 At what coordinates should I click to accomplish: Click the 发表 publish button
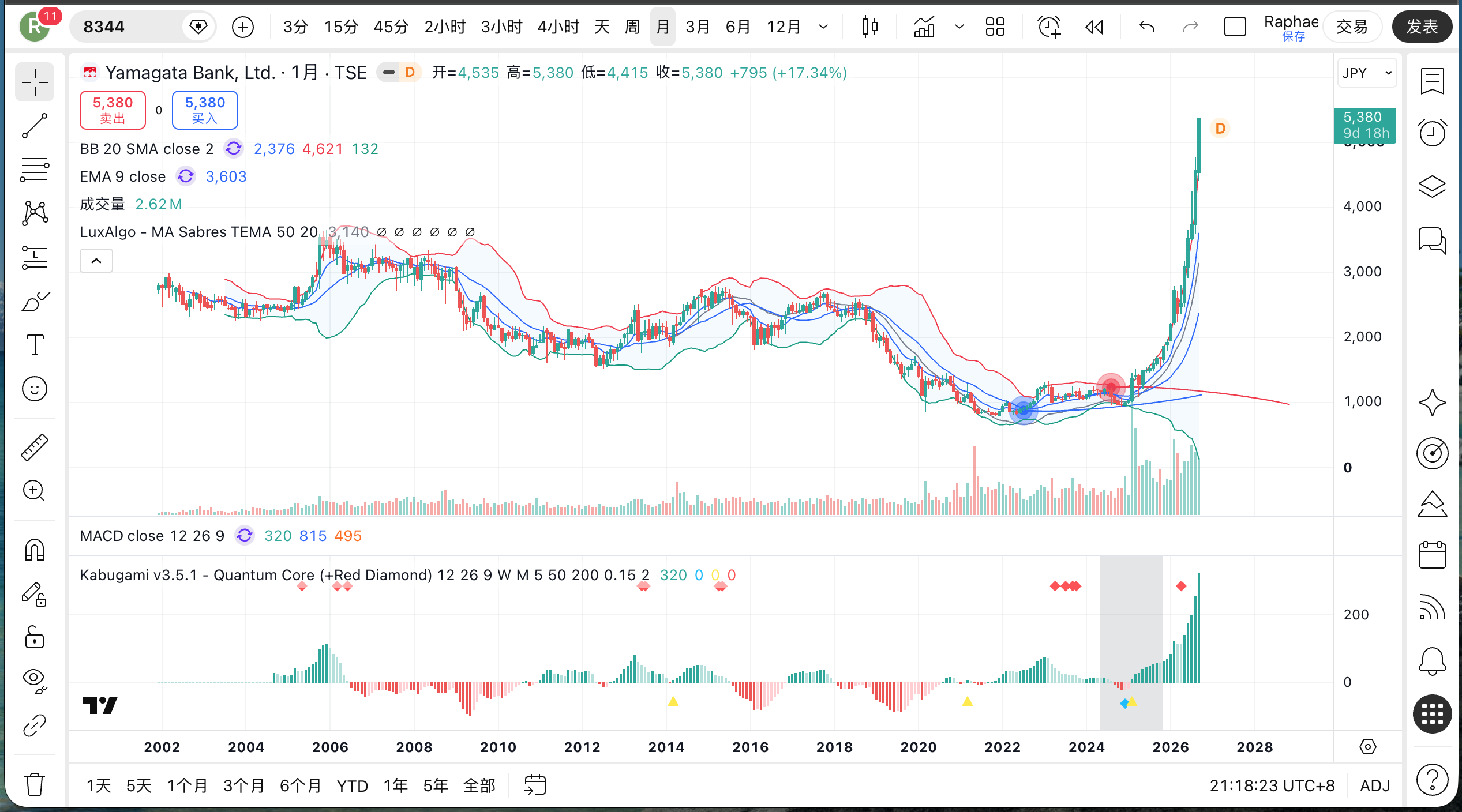point(1422,27)
